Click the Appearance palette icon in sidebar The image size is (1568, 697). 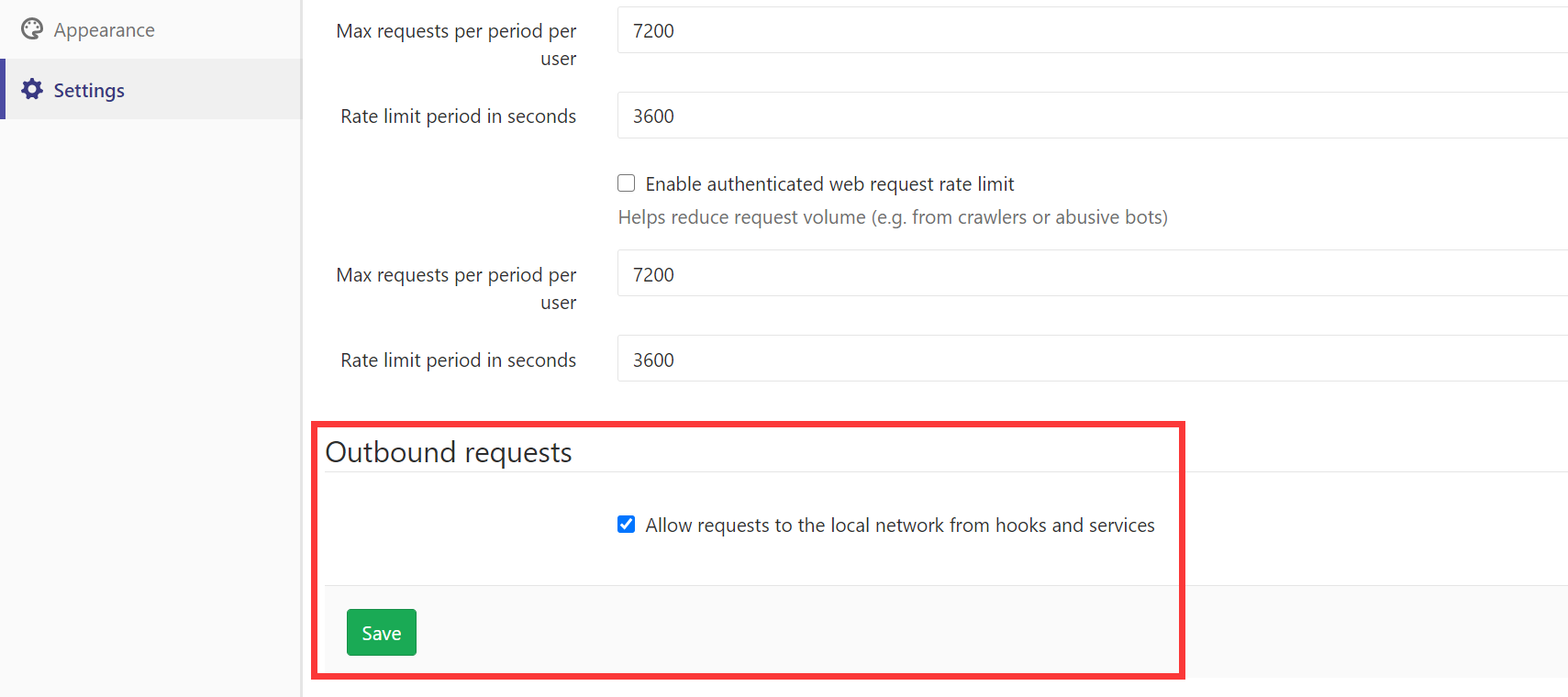[32, 29]
